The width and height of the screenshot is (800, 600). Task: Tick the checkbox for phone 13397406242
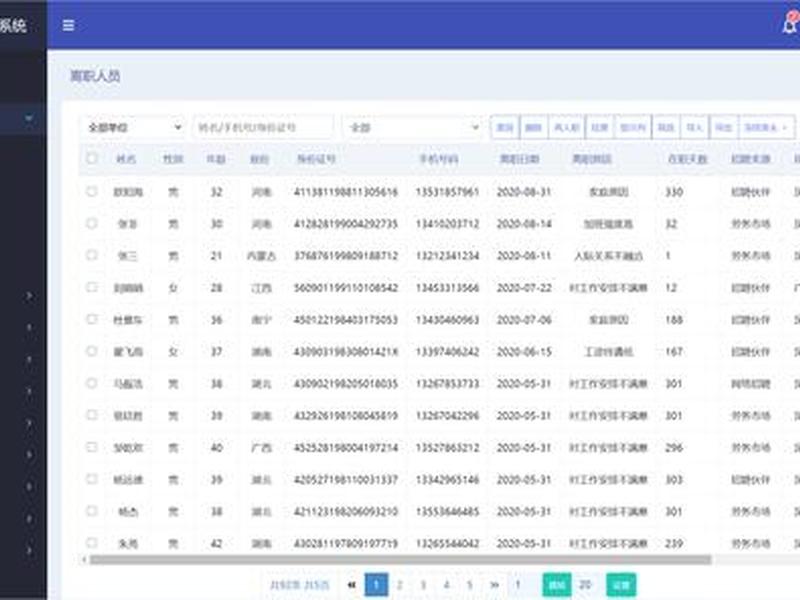pyautogui.click(x=92, y=351)
